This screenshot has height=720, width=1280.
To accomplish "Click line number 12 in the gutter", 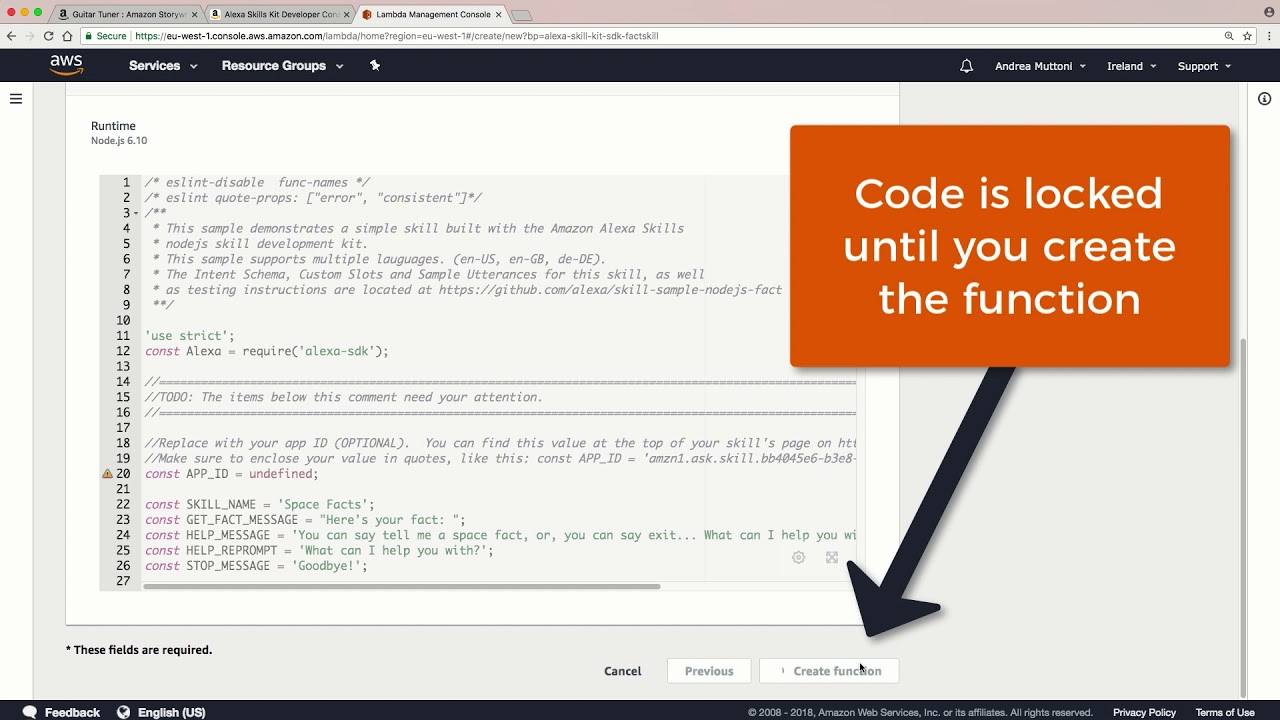I will [123, 351].
